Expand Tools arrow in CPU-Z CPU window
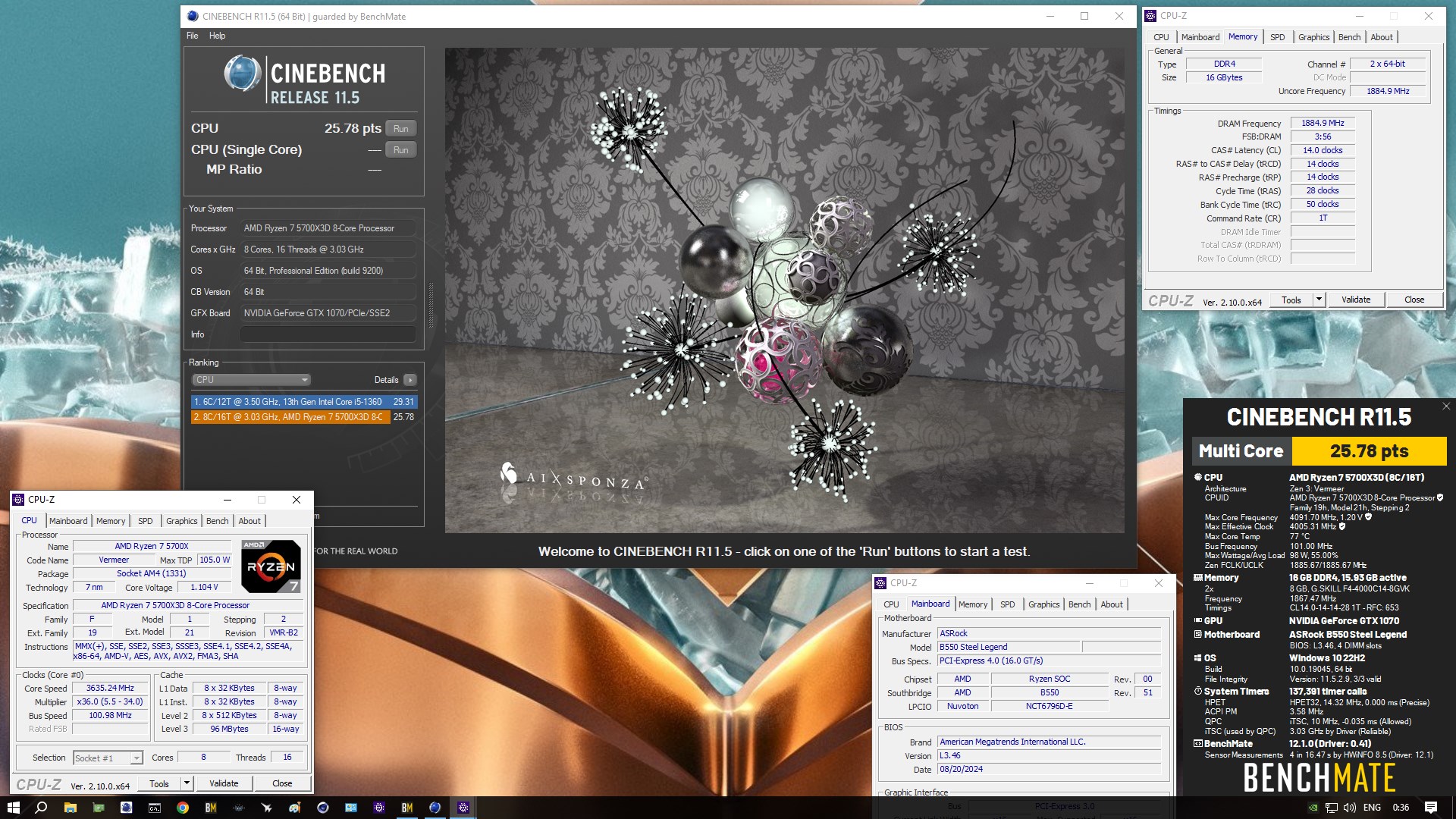 click(x=187, y=783)
